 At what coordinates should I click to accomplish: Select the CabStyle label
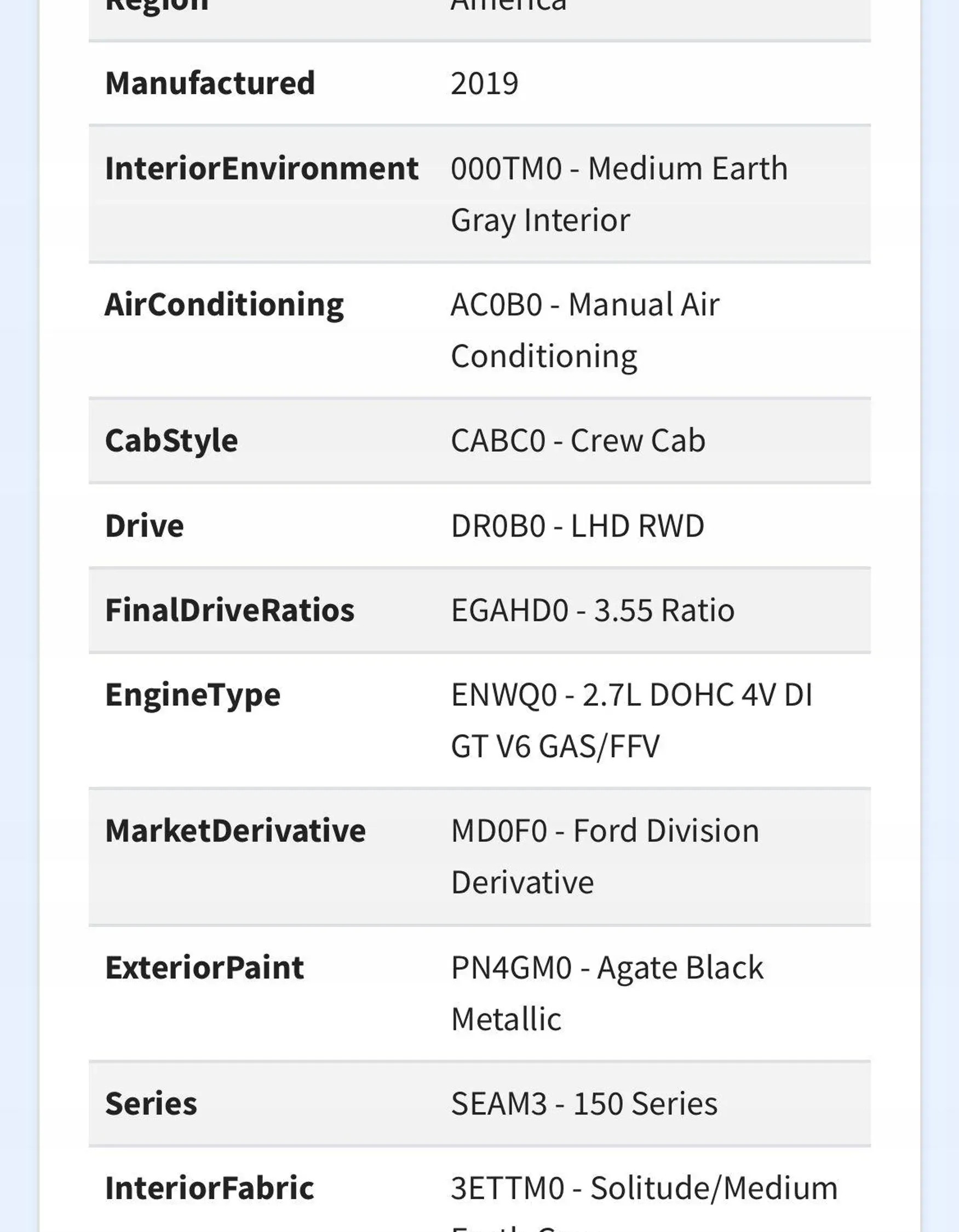(171, 441)
